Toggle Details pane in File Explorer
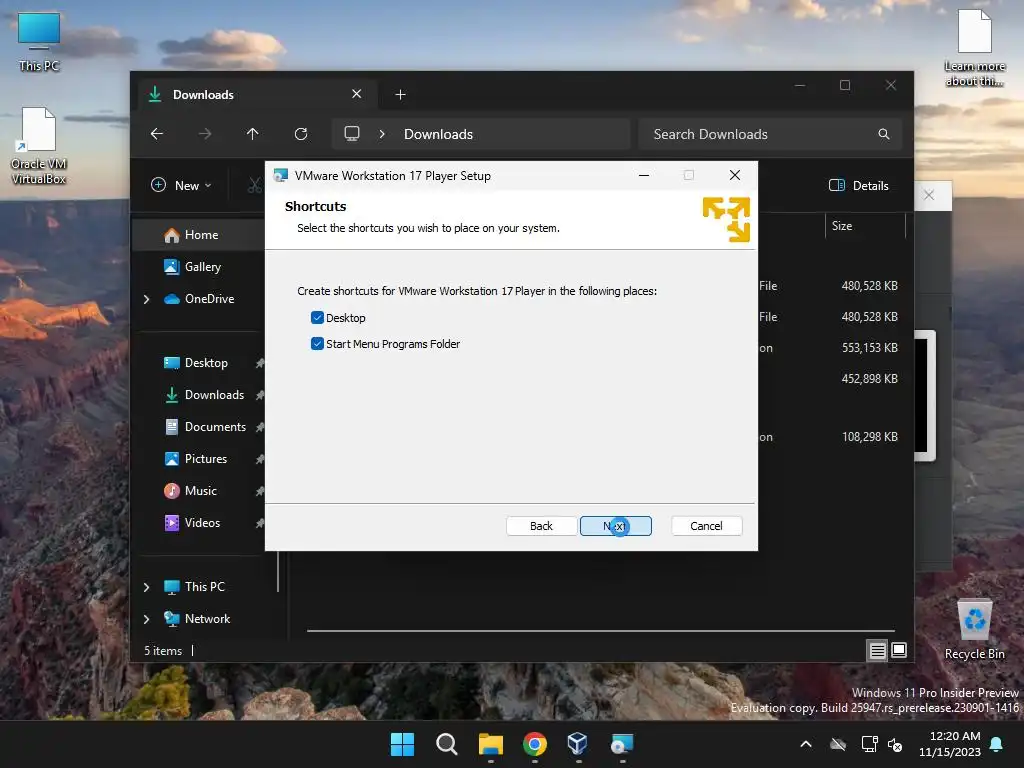 859,185
